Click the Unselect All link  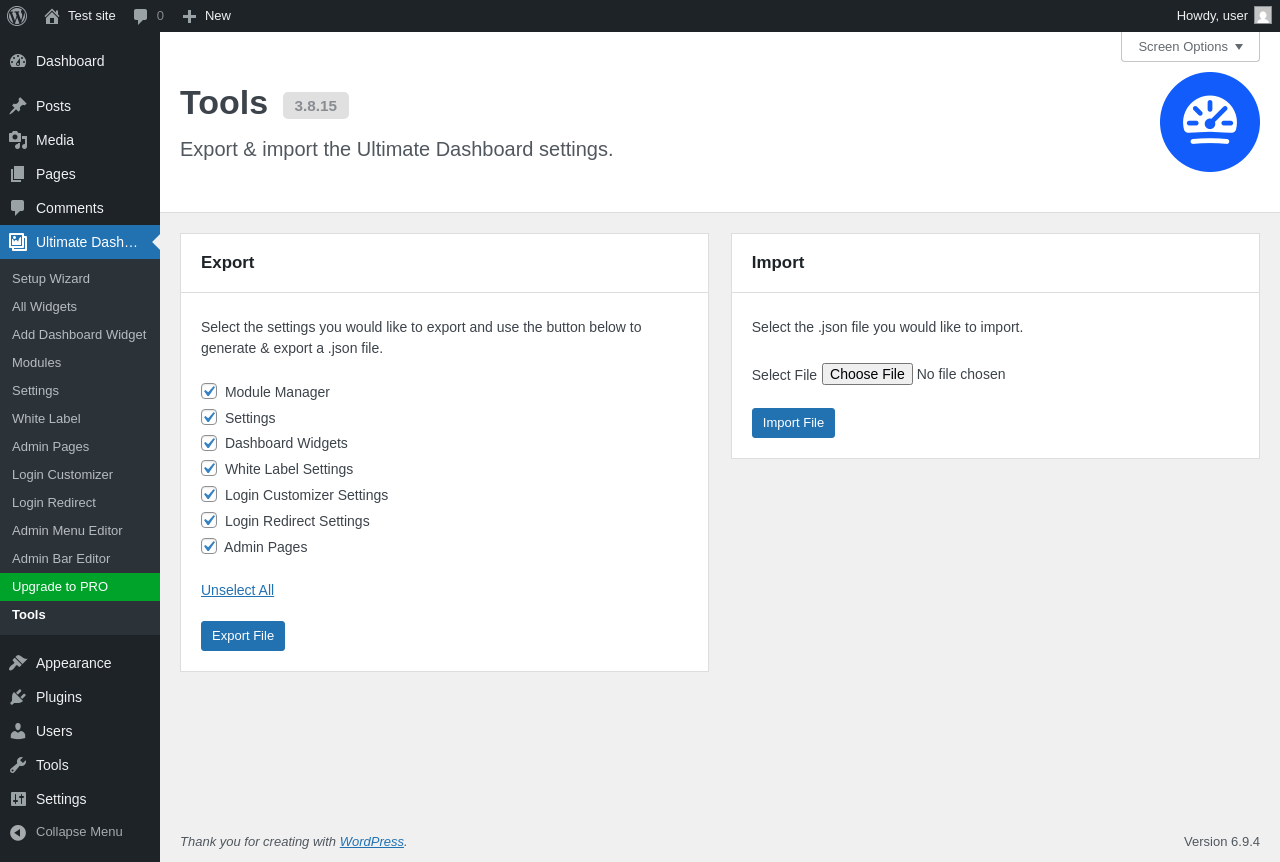(x=237, y=590)
